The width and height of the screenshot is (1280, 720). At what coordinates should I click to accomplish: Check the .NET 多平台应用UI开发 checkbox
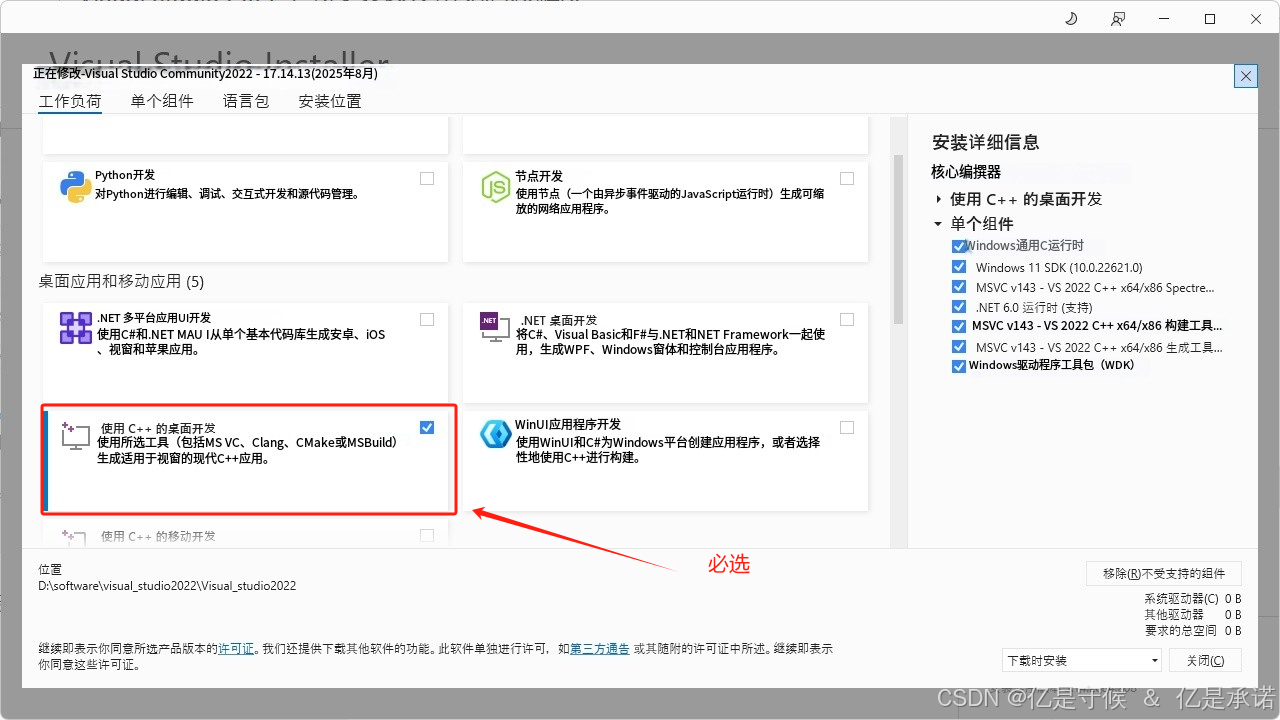coord(427,319)
